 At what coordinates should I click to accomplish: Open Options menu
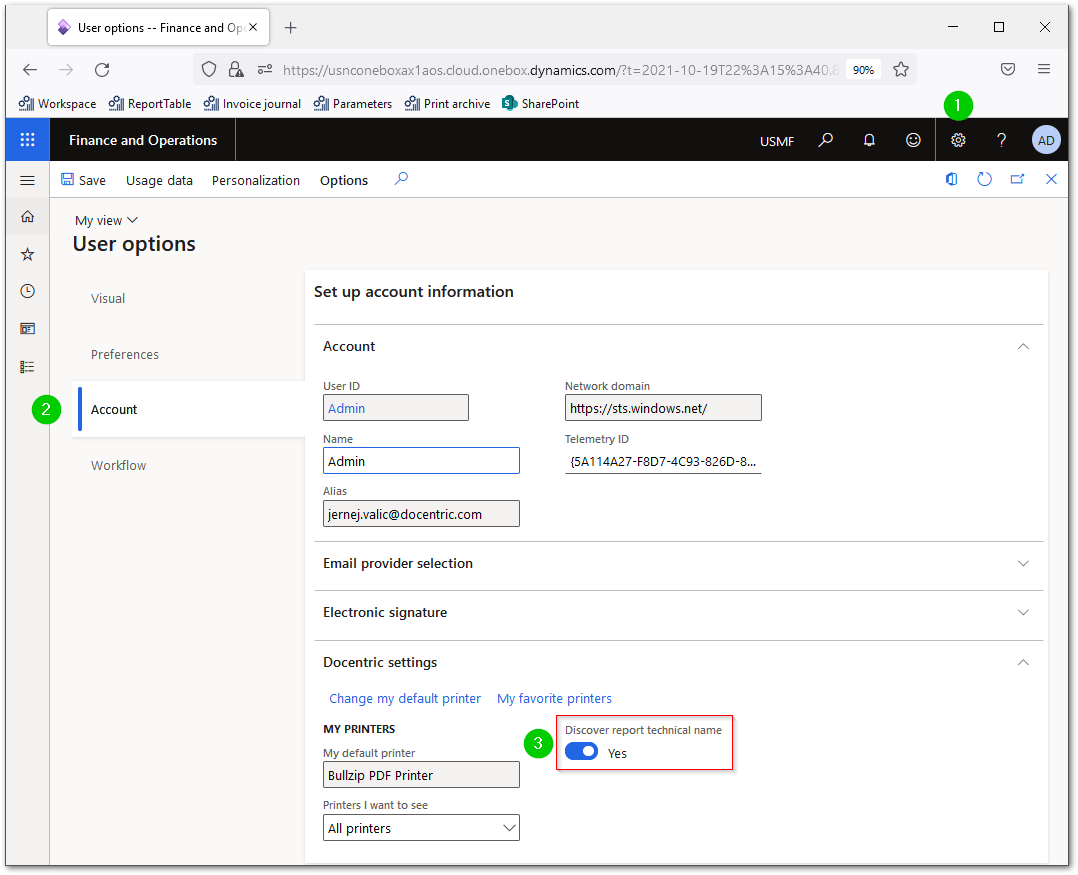(x=344, y=181)
